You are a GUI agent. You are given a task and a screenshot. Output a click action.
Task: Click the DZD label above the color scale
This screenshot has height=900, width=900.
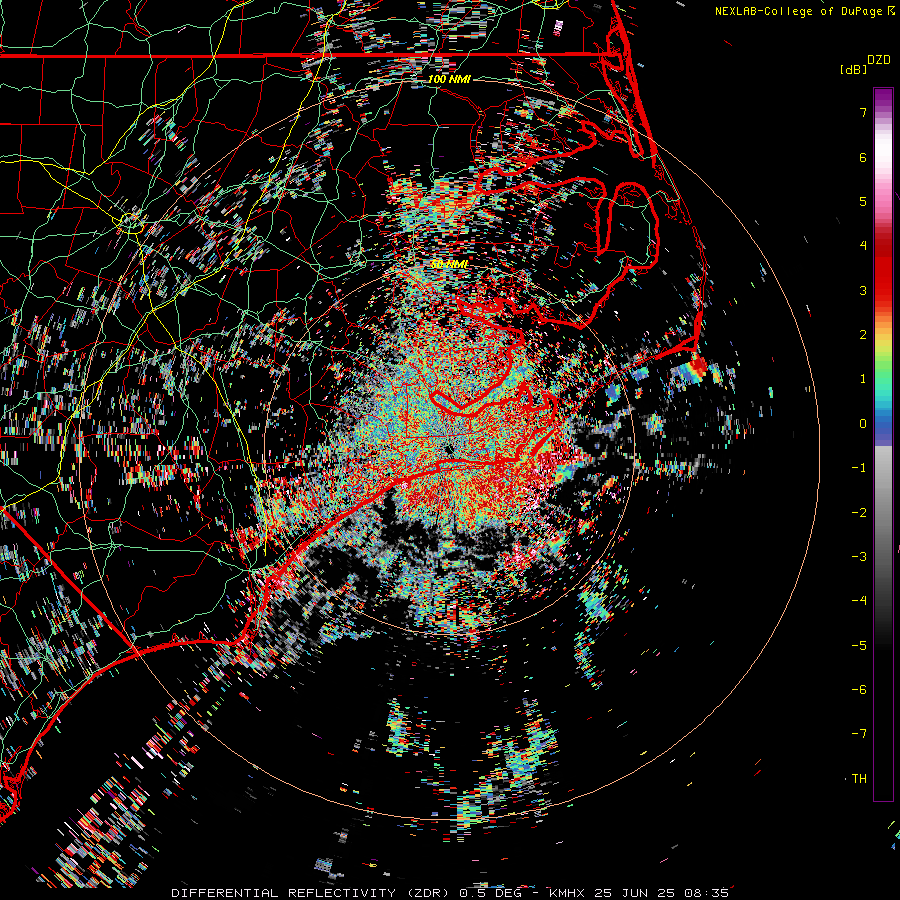879,60
